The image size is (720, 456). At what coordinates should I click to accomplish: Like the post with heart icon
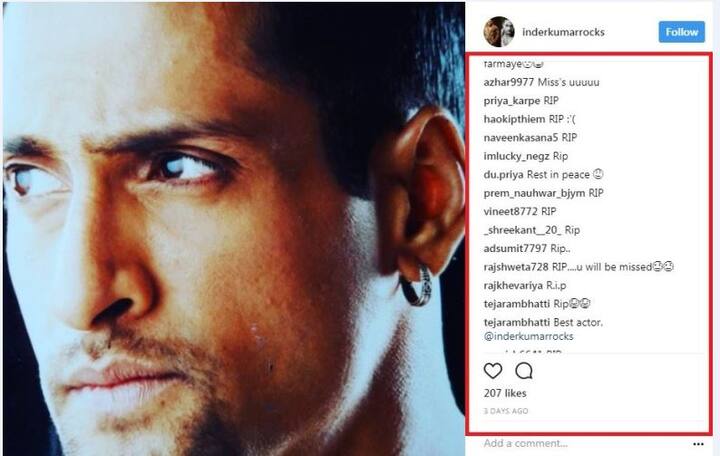coord(493,371)
